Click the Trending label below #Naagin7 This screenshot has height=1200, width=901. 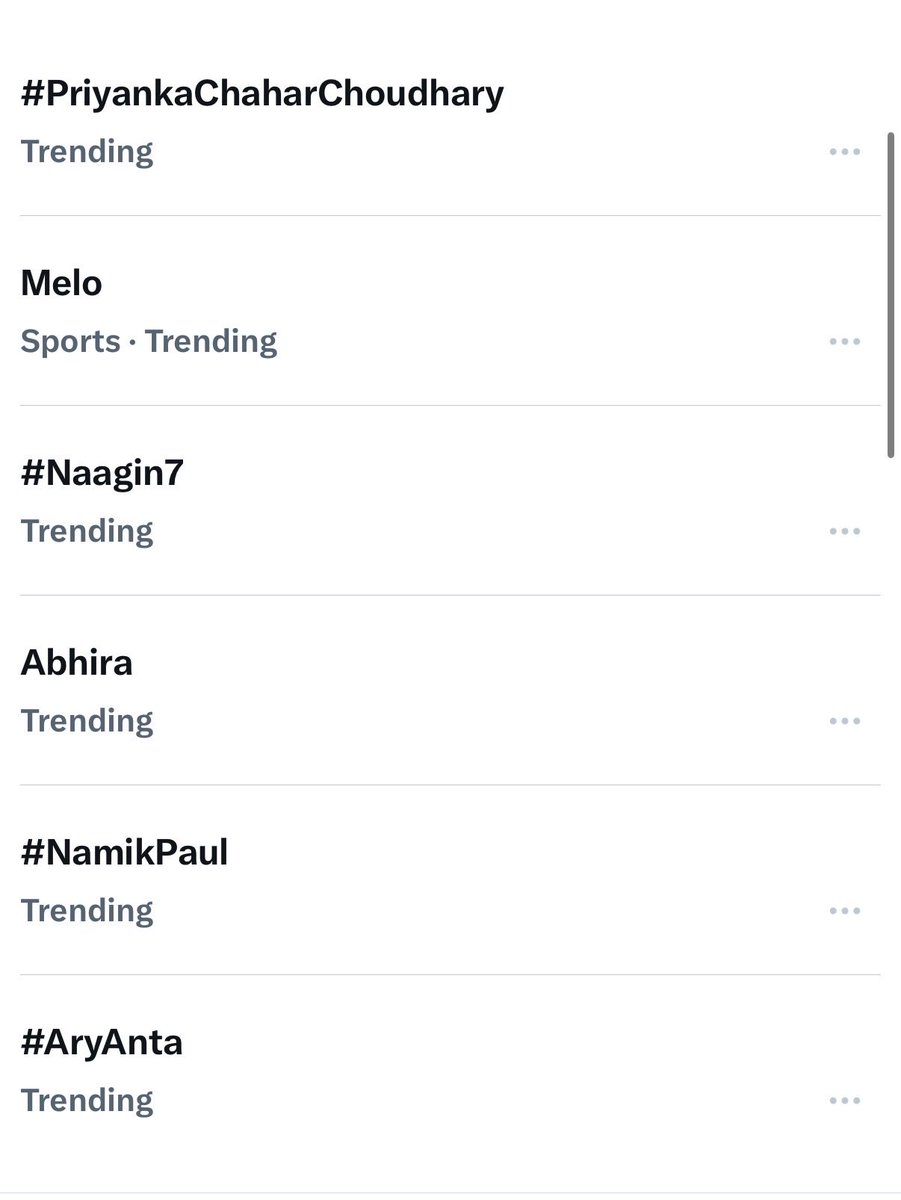click(87, 532)
